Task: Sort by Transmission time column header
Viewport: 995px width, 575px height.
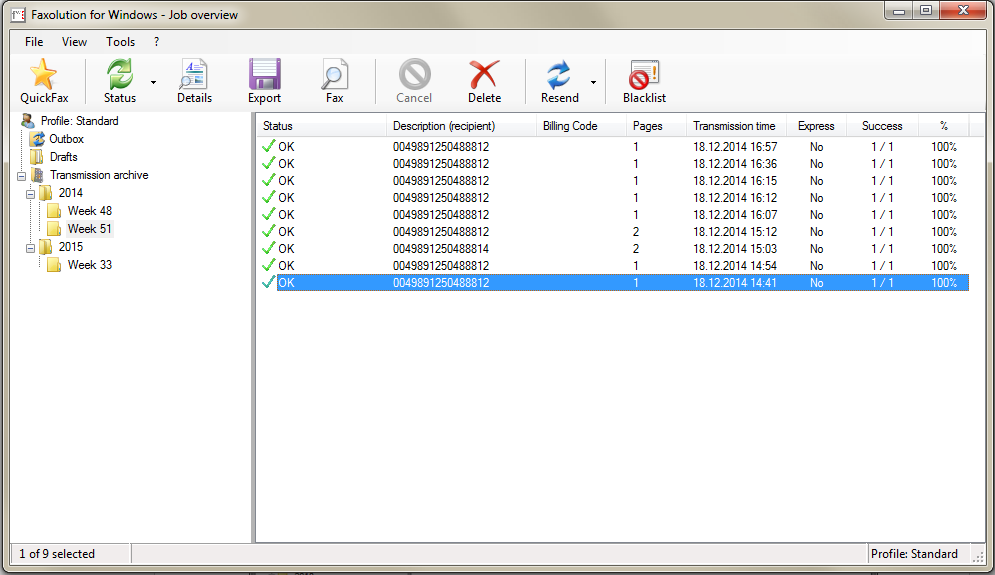Action: point(734,126)
